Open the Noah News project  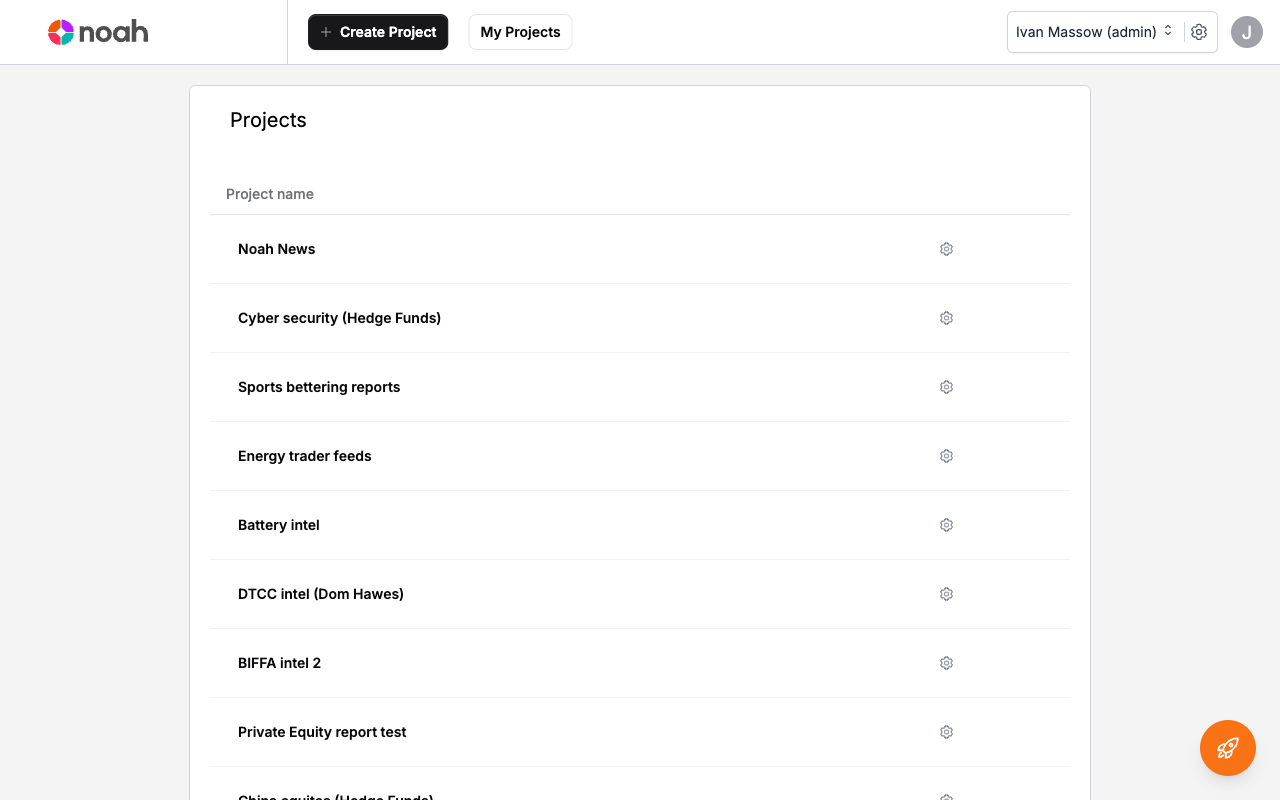coord(276,248)
